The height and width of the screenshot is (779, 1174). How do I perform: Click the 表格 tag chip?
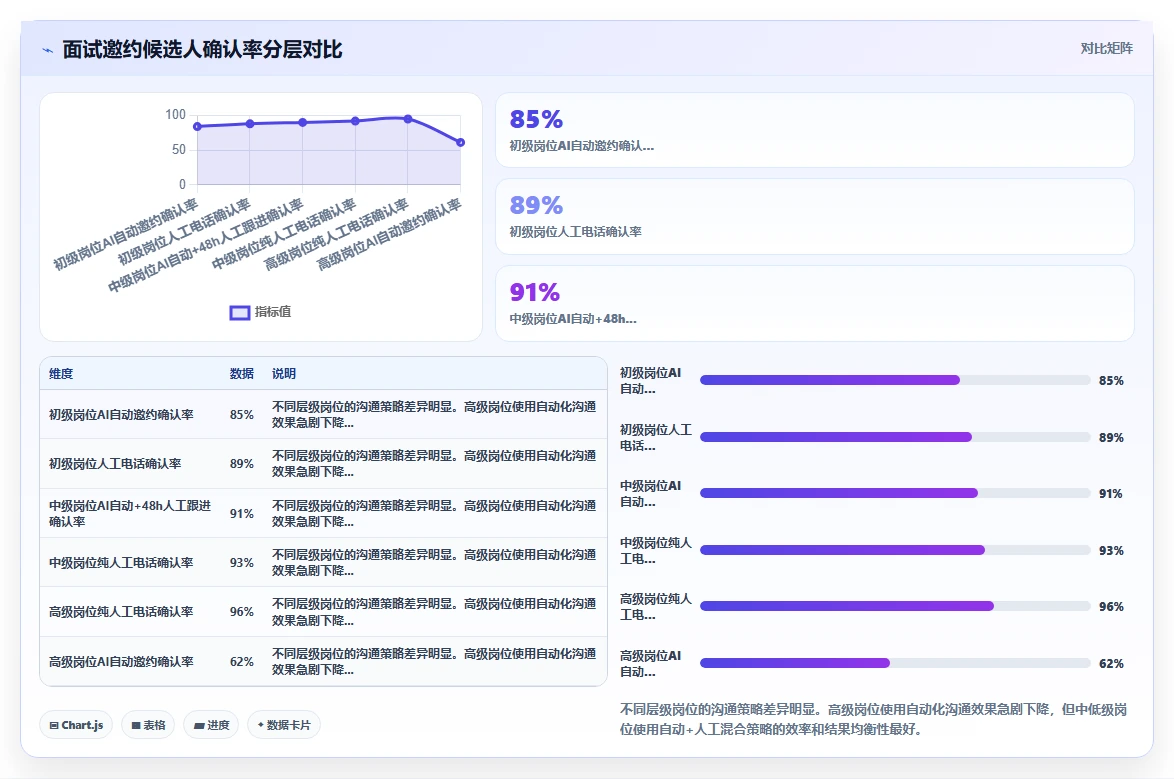pyautogui.click(x=148, y=725)
